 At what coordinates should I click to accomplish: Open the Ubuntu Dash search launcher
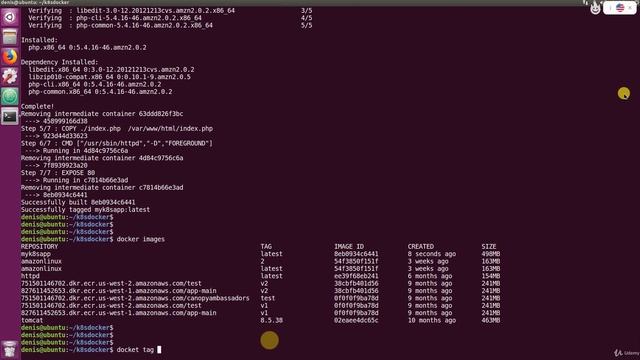pos(9,17)
